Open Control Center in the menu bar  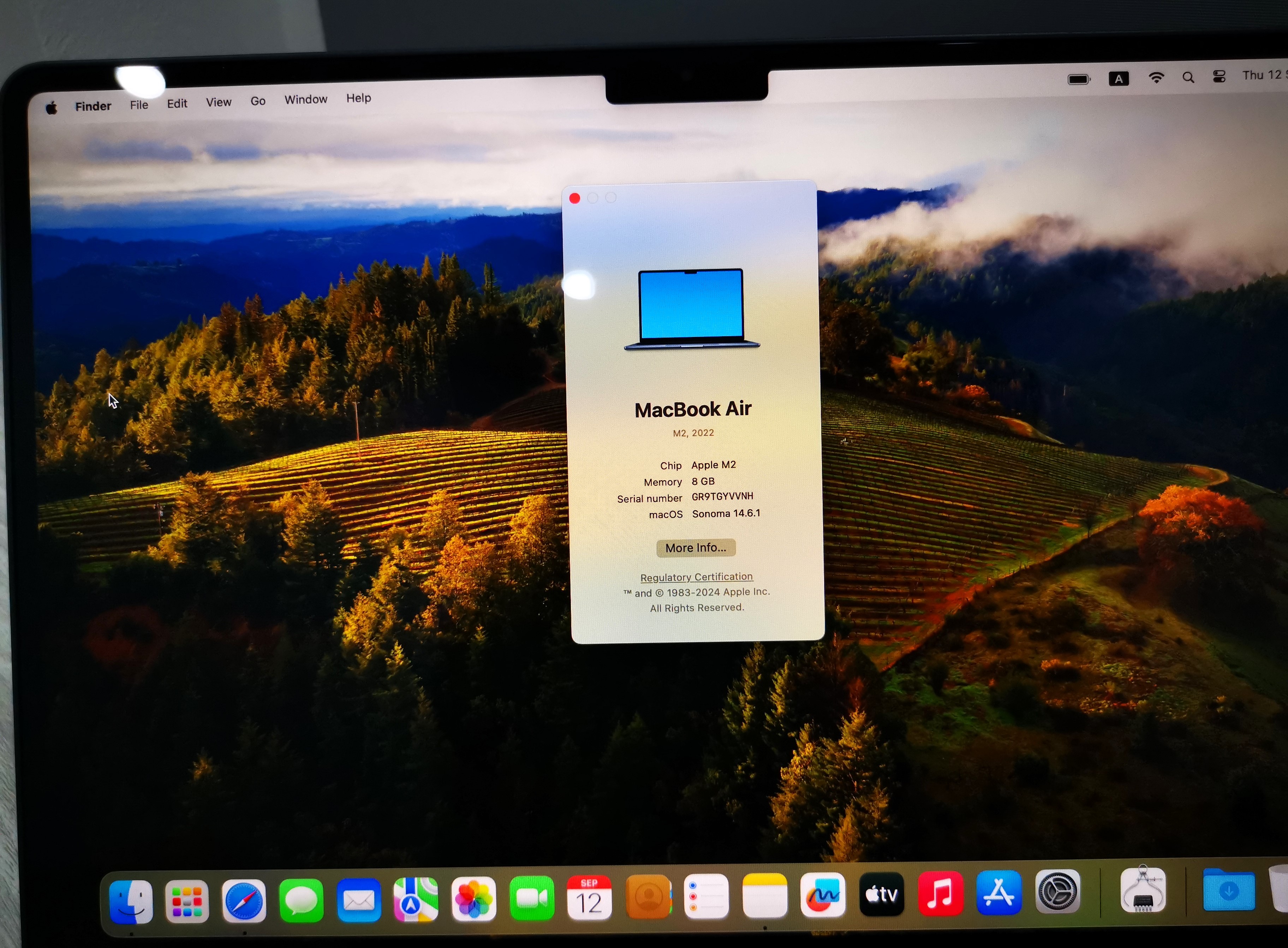tap(1218, 76)
